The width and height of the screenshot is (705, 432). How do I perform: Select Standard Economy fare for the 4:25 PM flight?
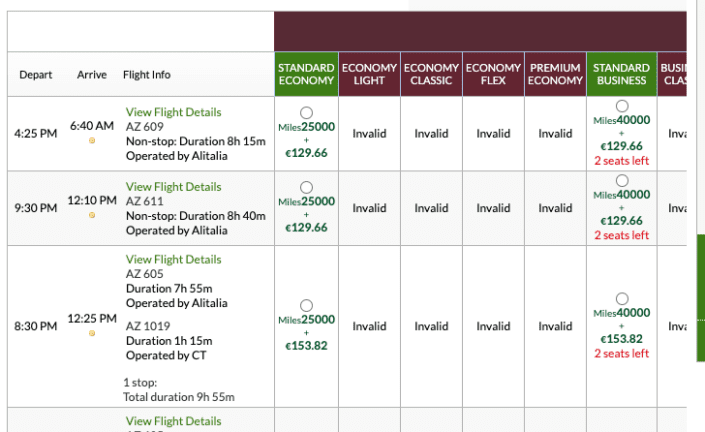(x=306, y=112)
